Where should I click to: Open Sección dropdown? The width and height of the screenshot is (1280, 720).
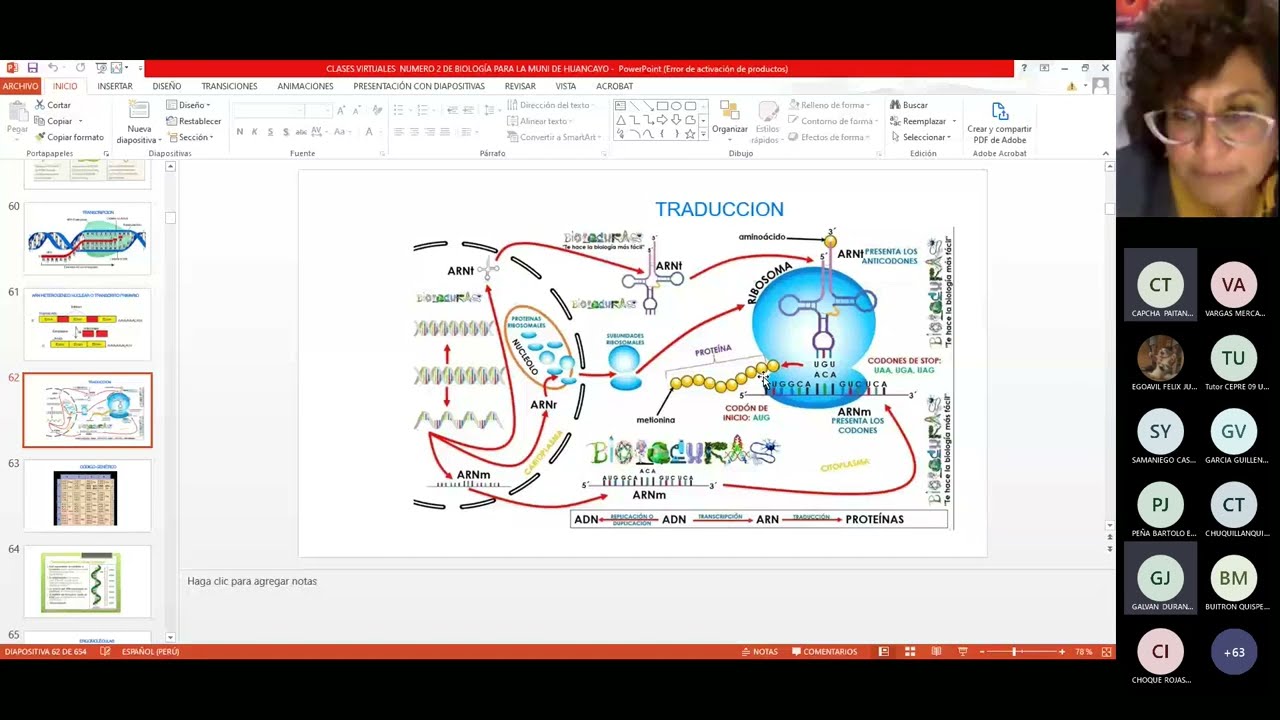pos(190,137)
